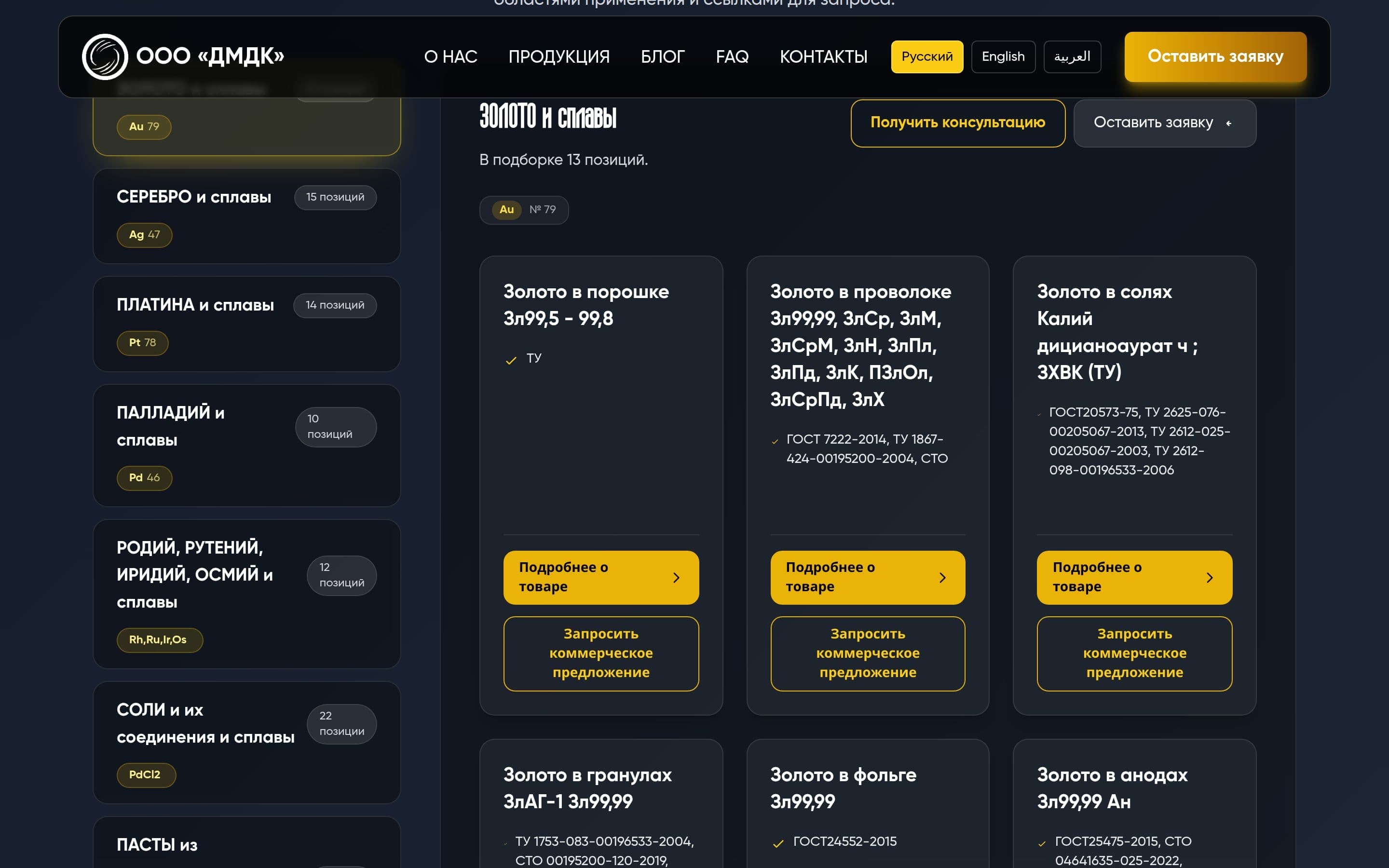Click the header Оставить заявку button
Viewport: 1389px width, 868px height.
[1215, 56]
